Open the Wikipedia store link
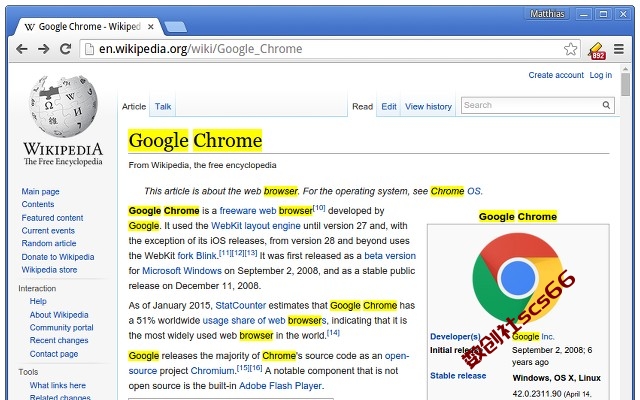Image resolution: width=640 pixels, height=400 pixels. point(49,270)
